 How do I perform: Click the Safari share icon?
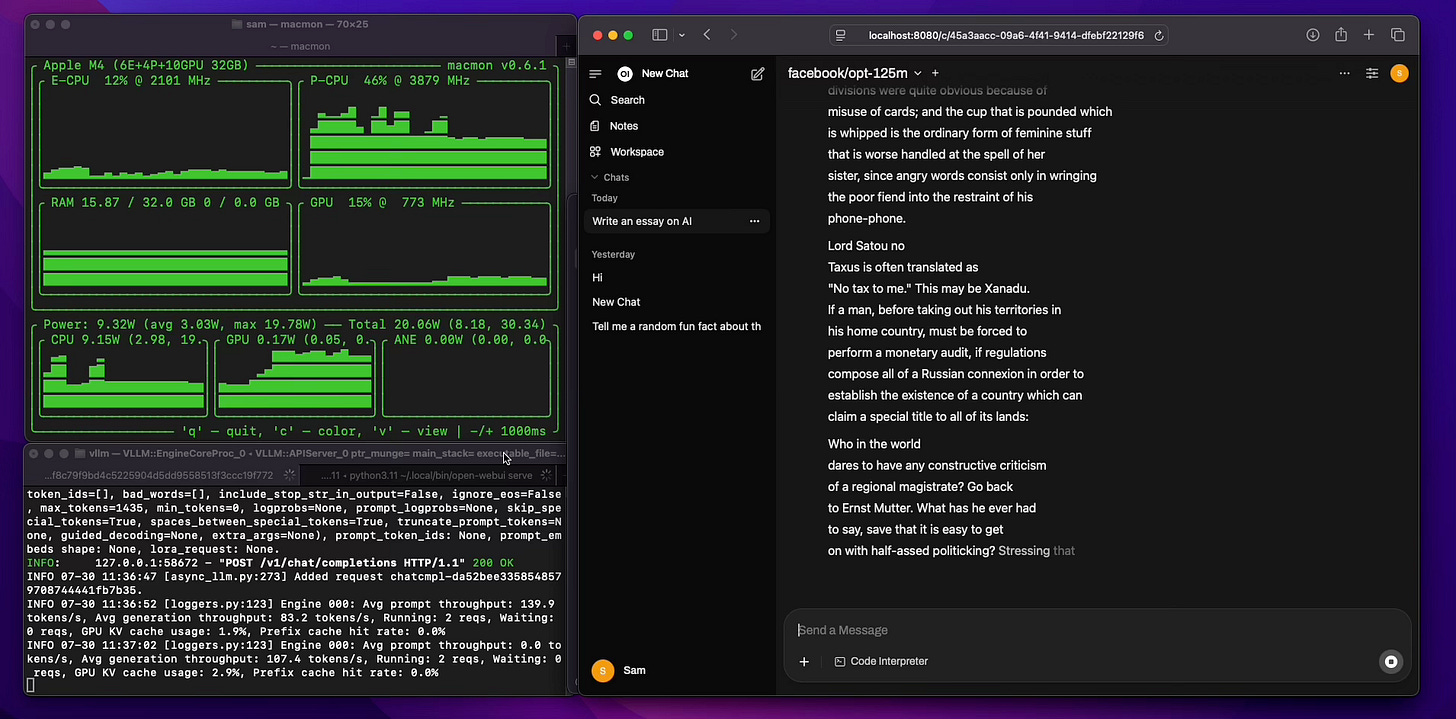1341,35
